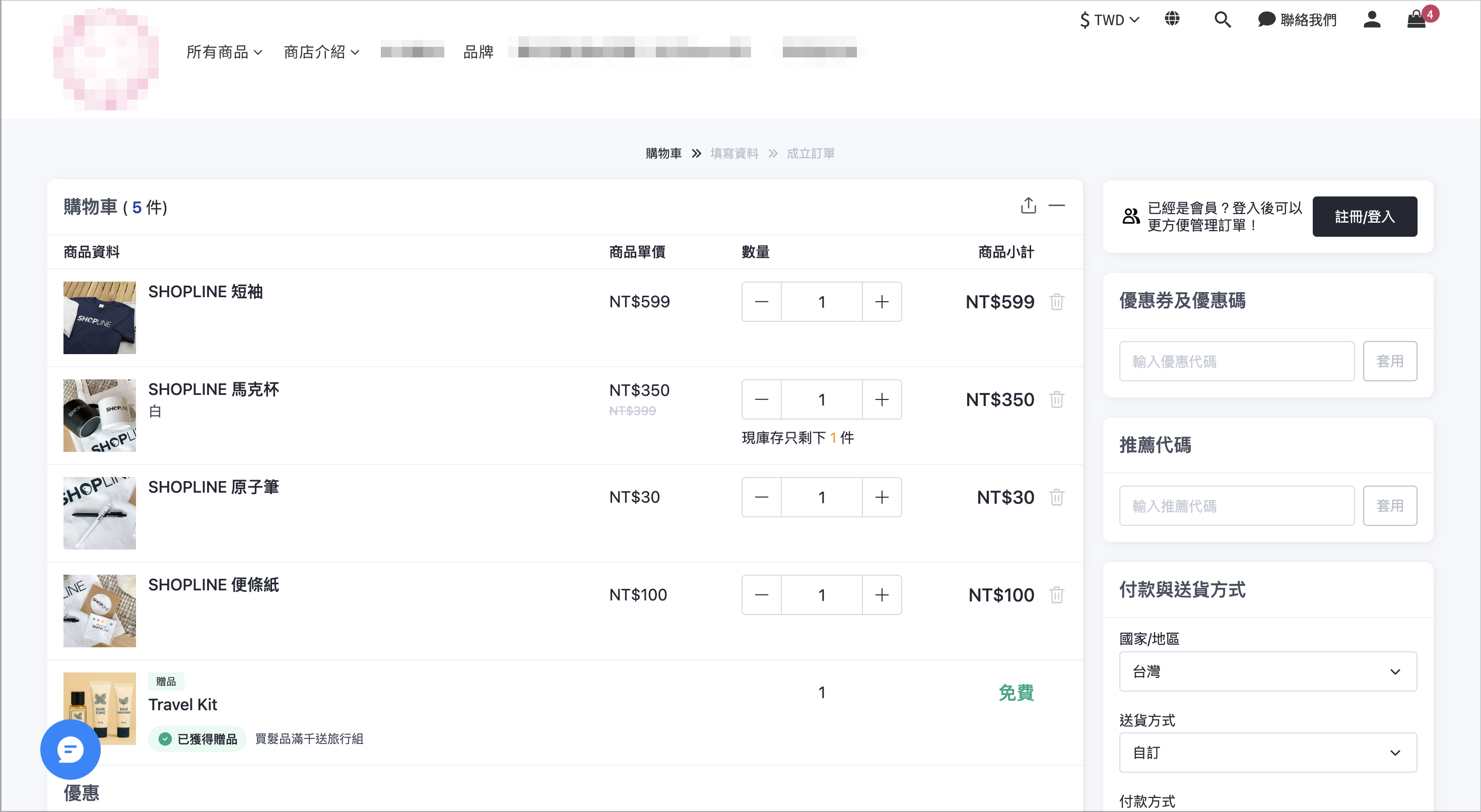Click quantity field of SHOPLINE 便條紙

click(x=822, y=594)
